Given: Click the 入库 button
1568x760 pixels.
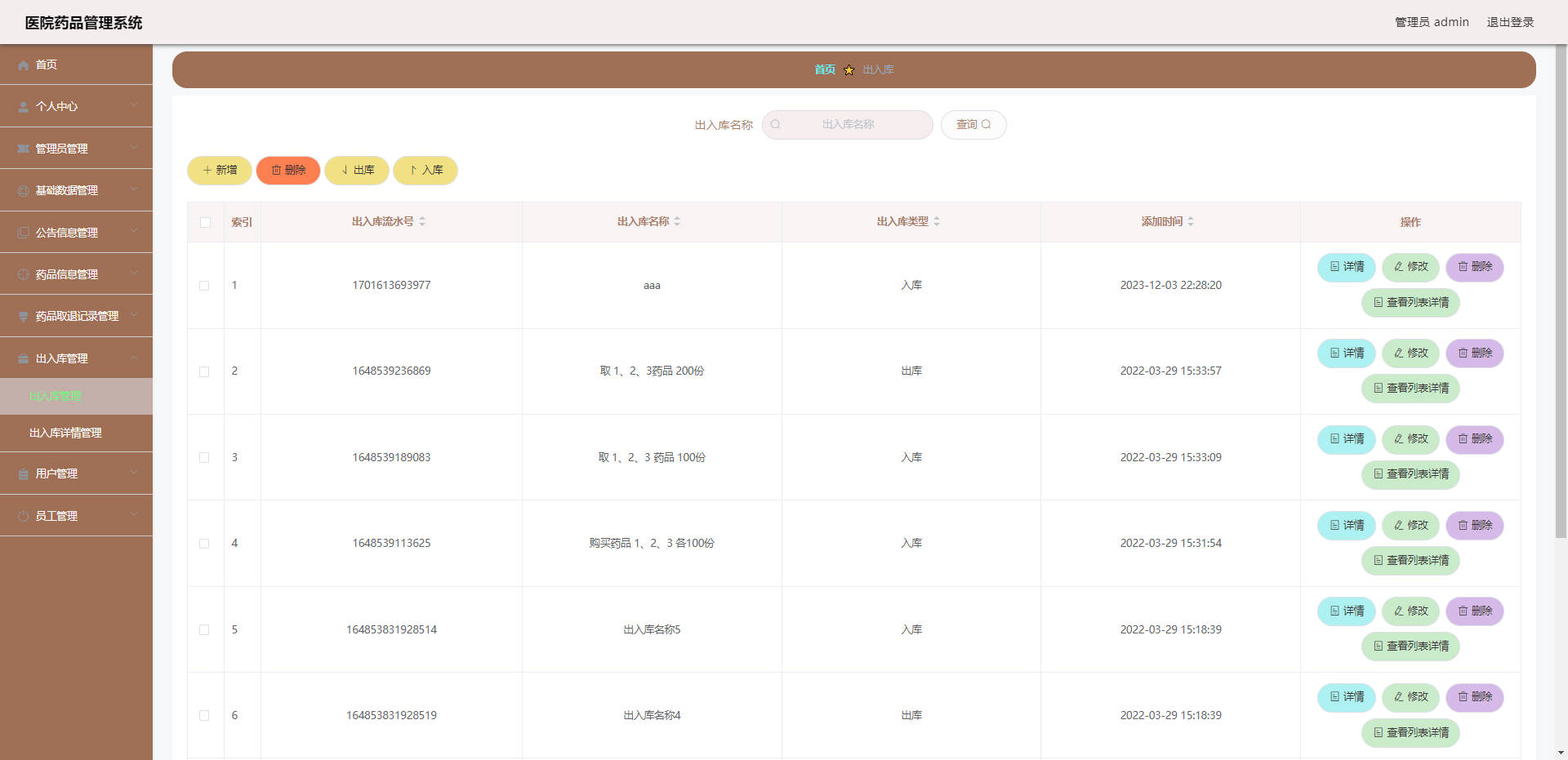Looking at the screenshot, I should point(425,171).
